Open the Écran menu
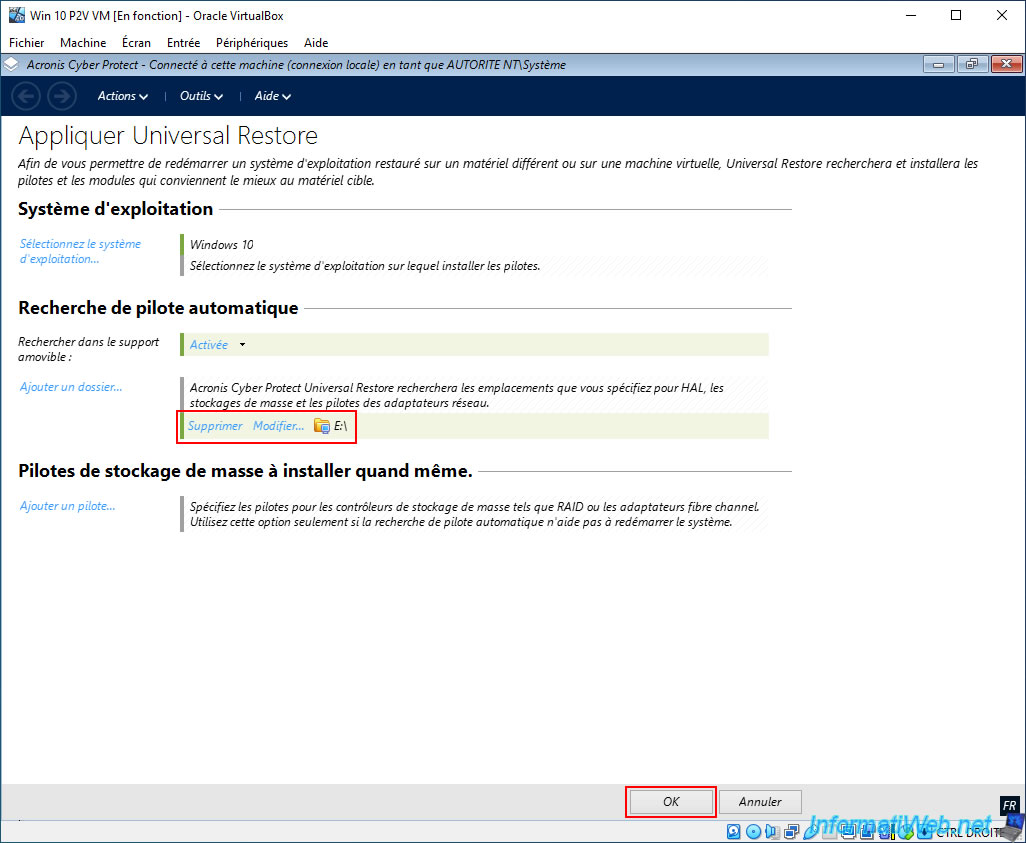This screenshot has height=843, width=1026. (x=136, y=43)
